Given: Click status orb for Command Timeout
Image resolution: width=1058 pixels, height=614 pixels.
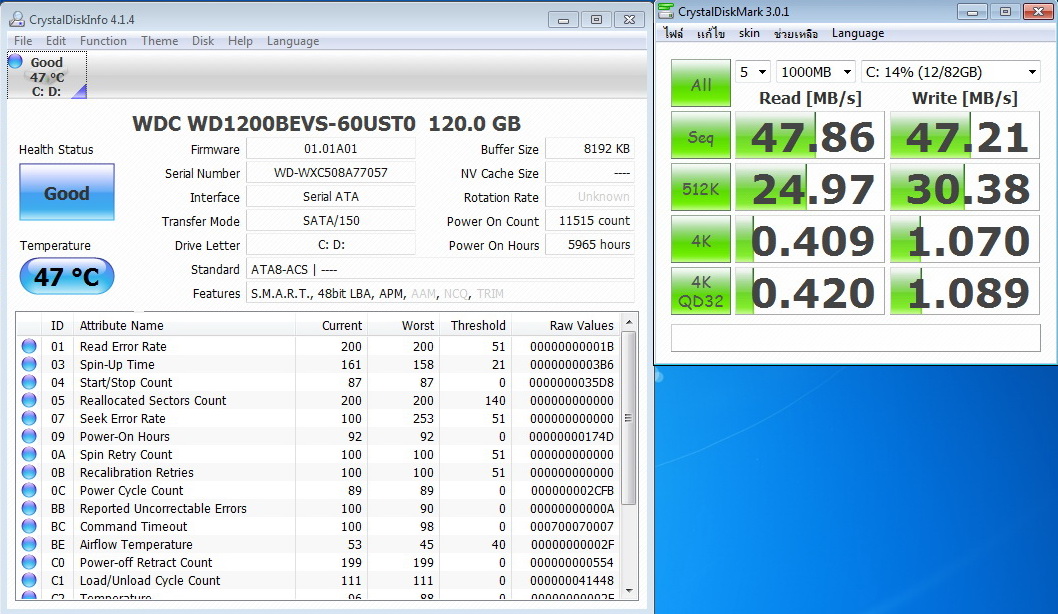Looking at the screenshot, I should tap(29, 526).
